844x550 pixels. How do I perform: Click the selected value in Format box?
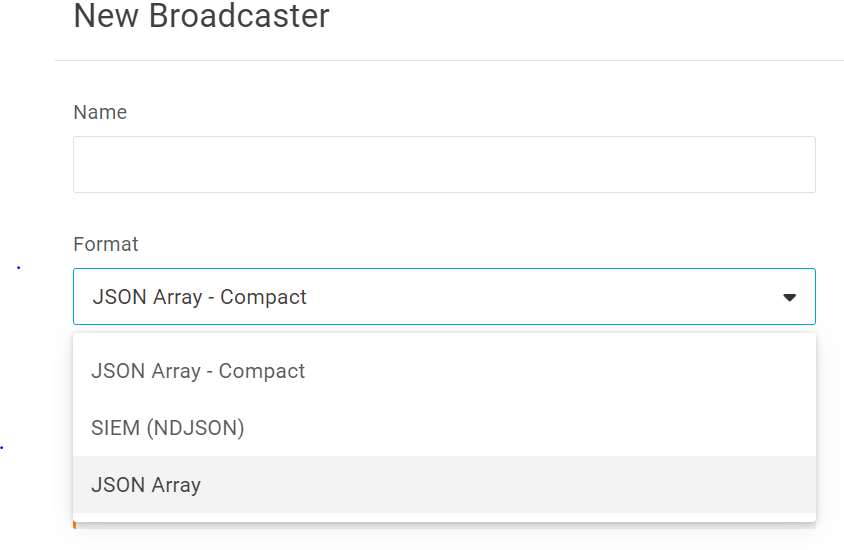coord(200,297)
